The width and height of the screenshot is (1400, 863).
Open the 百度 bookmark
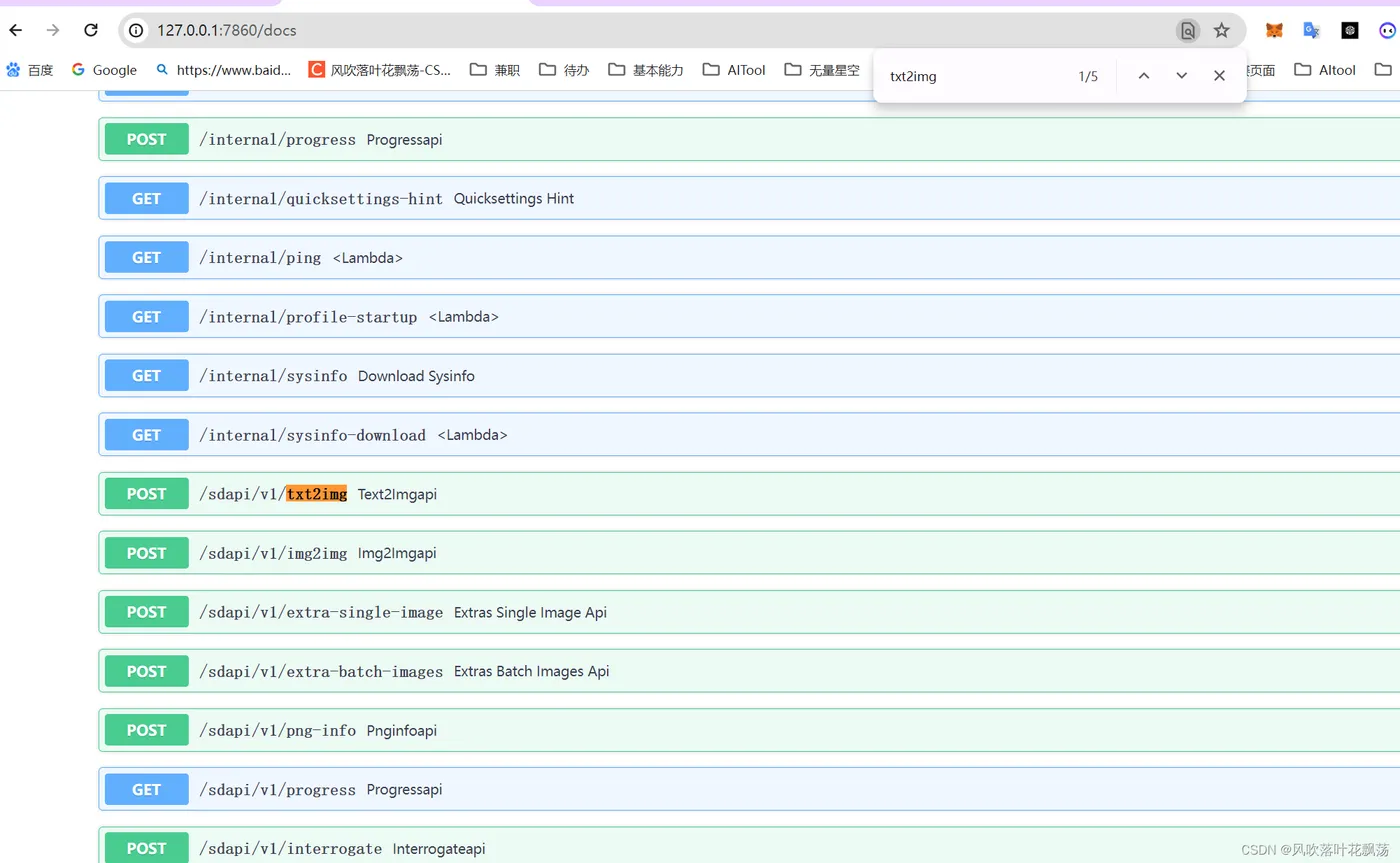pos(29,70)
